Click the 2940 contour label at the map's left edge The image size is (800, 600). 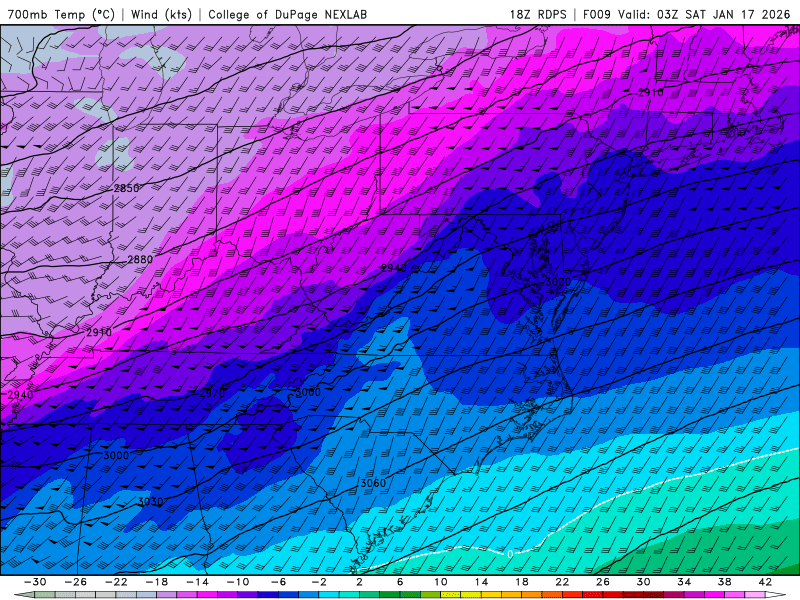pyautogui.click(x=20, y=395)
